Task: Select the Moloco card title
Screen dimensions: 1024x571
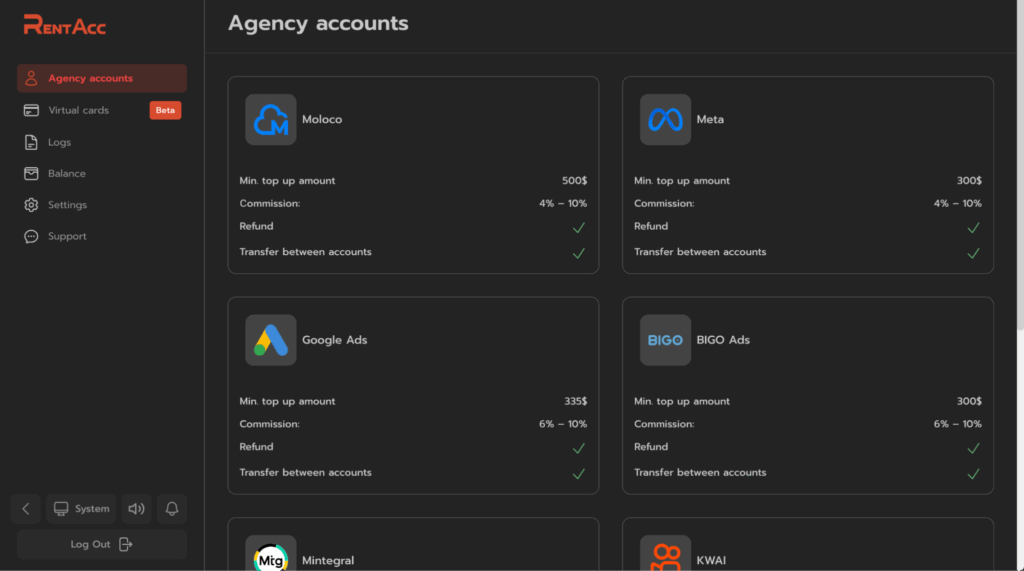Action: click(x=322, y=120)
